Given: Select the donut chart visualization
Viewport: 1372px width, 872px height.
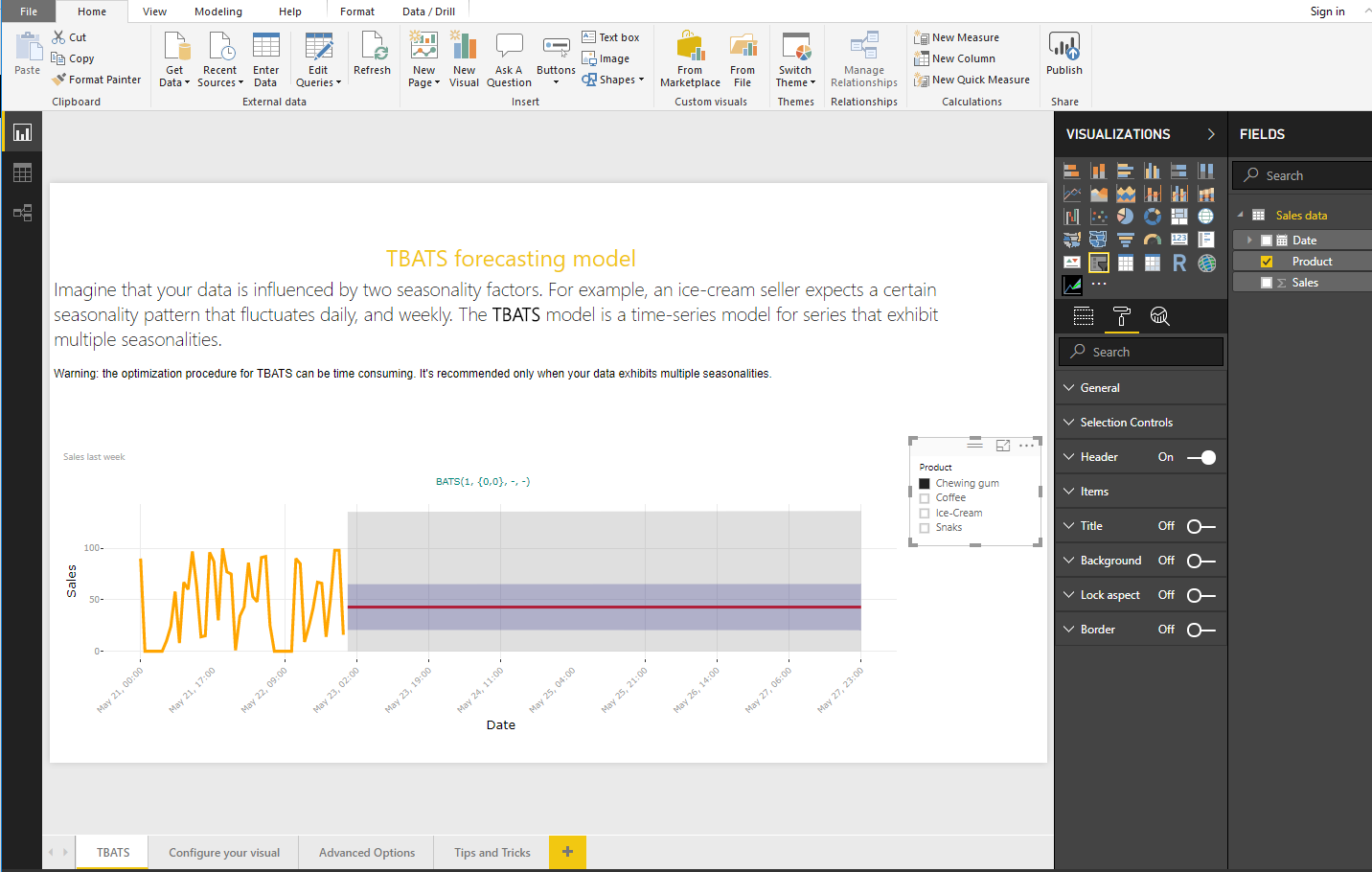Looking at the screenshot, I should coord(1153,217).
